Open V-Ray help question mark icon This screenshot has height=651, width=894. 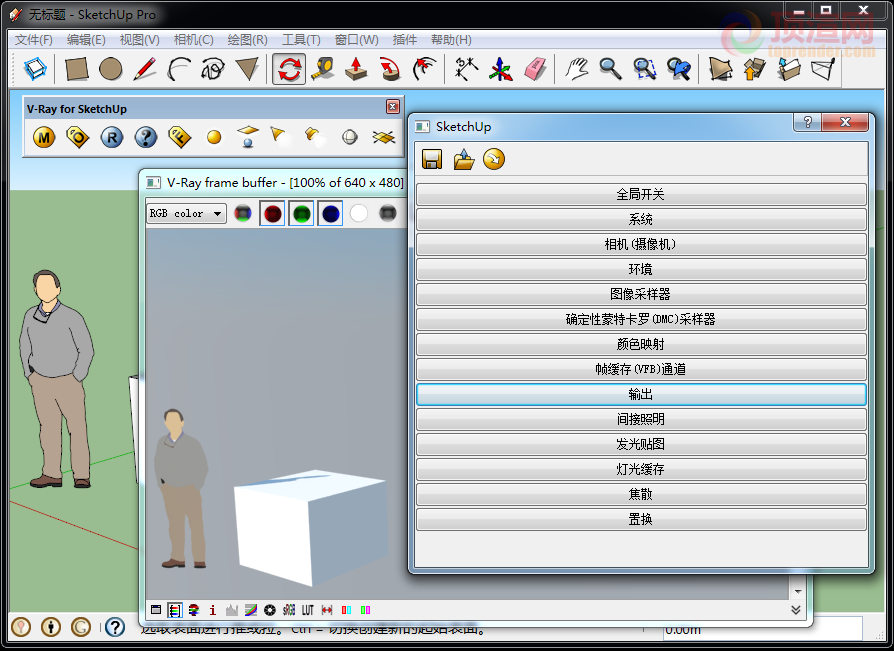146,137
